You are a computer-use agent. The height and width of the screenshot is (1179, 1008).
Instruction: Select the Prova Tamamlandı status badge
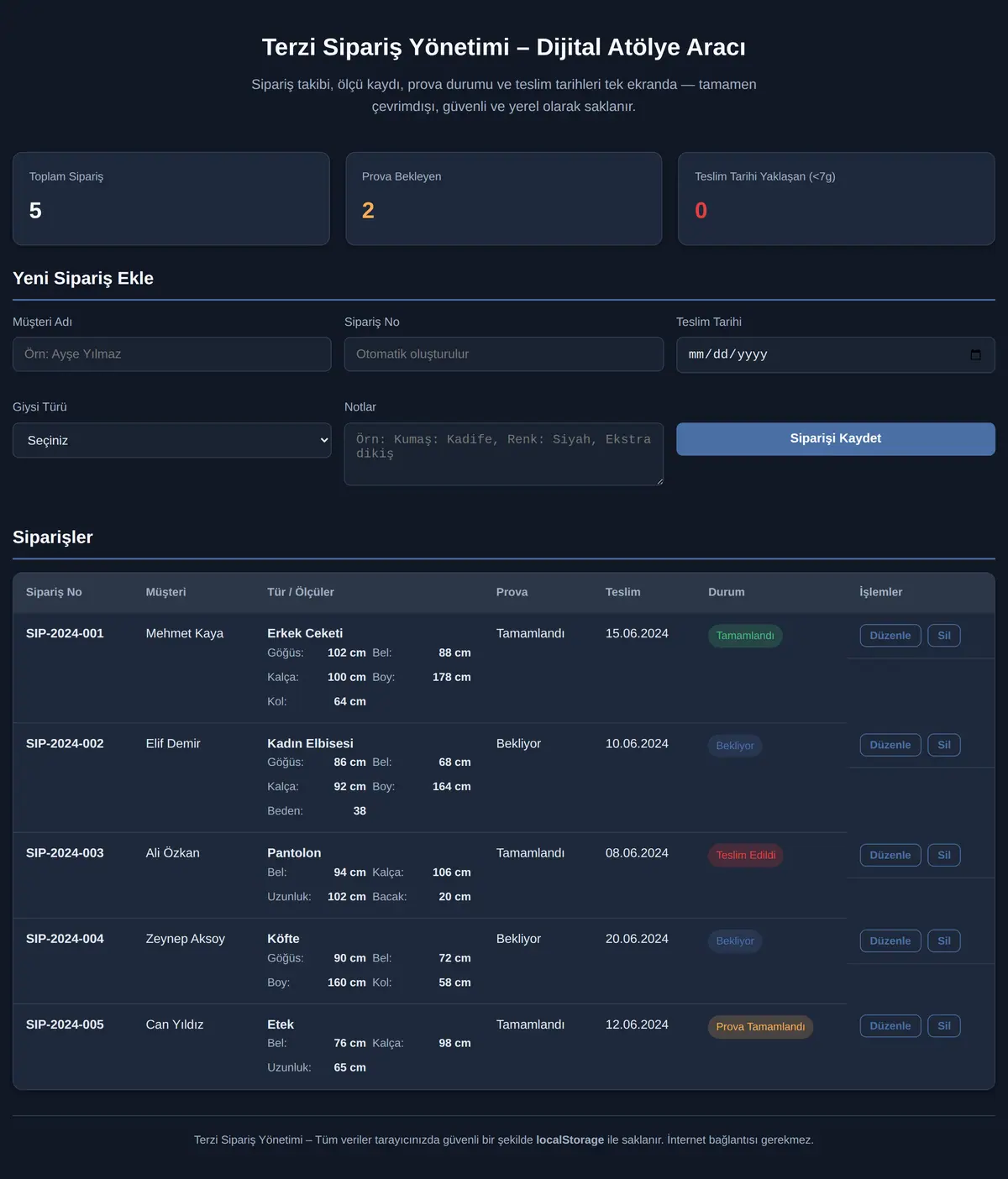[x=760, y=1026]
